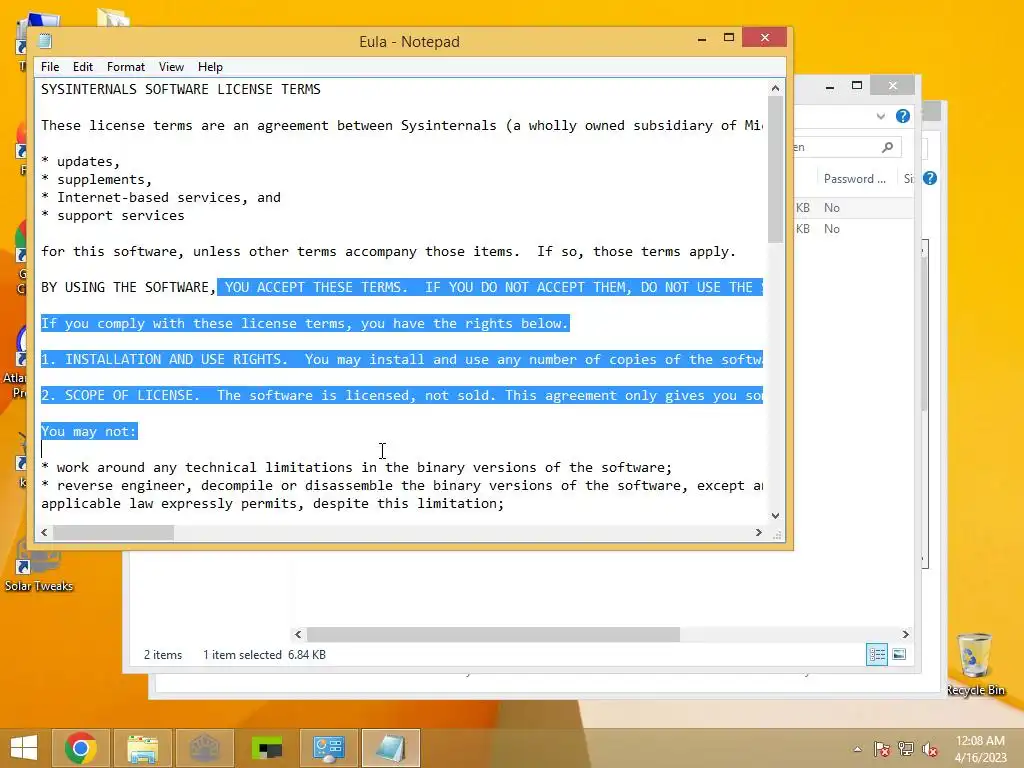Image resolution: width=1024 pixels, height=768 pixels.
Task: Click the '* Internet-based services, and' line
Action: (161, 197)
